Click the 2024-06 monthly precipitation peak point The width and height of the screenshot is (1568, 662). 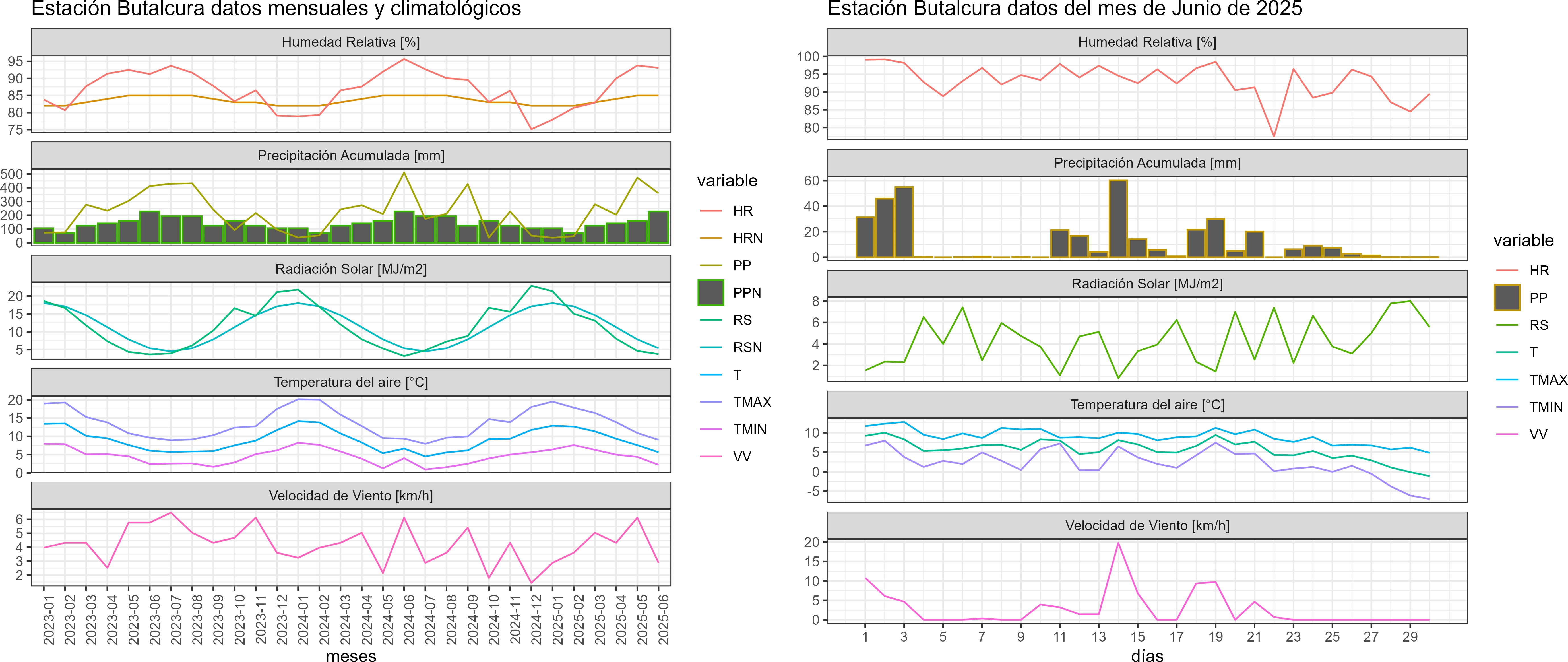[x=404, y=172]
